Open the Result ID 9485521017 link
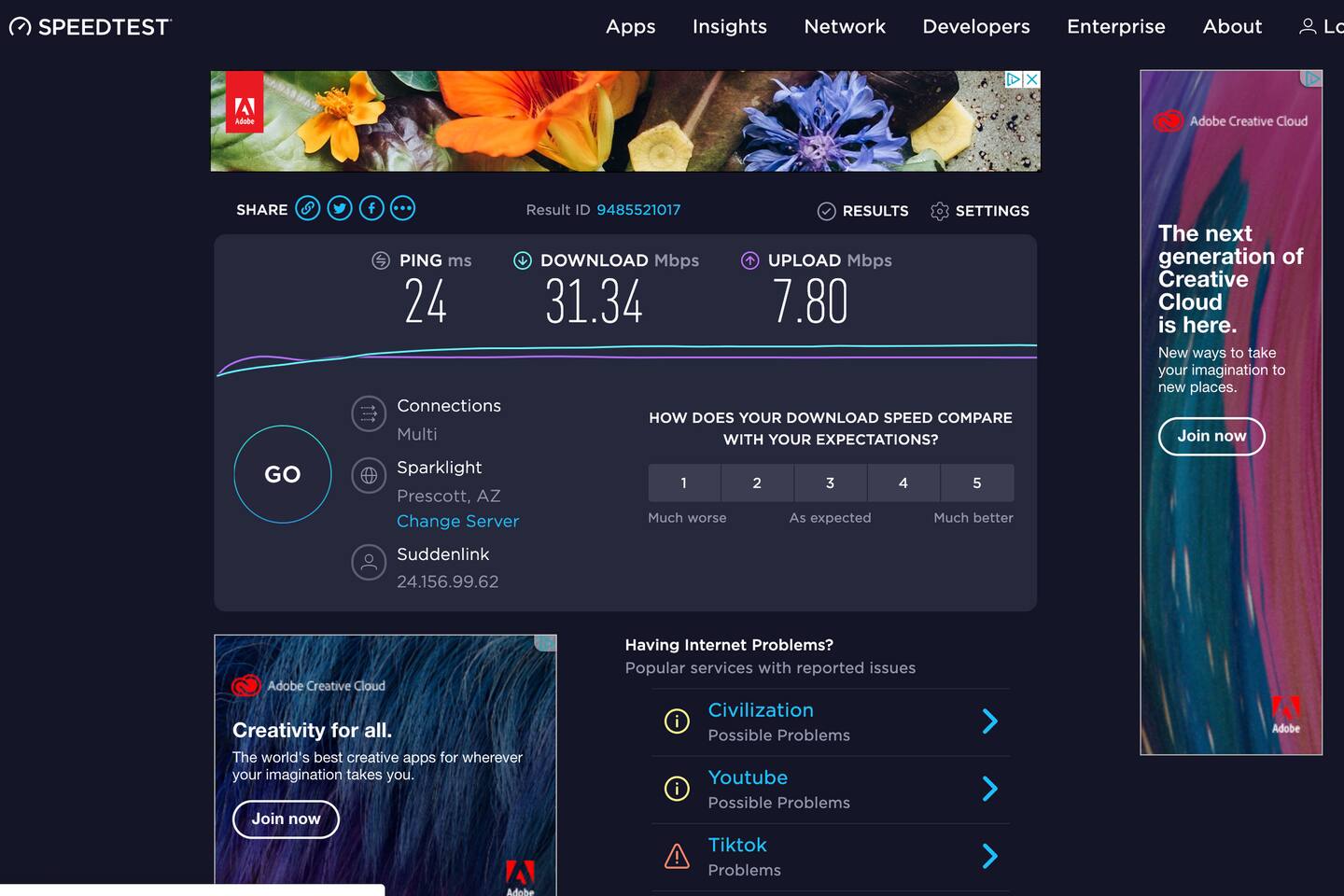 point(638,210)
